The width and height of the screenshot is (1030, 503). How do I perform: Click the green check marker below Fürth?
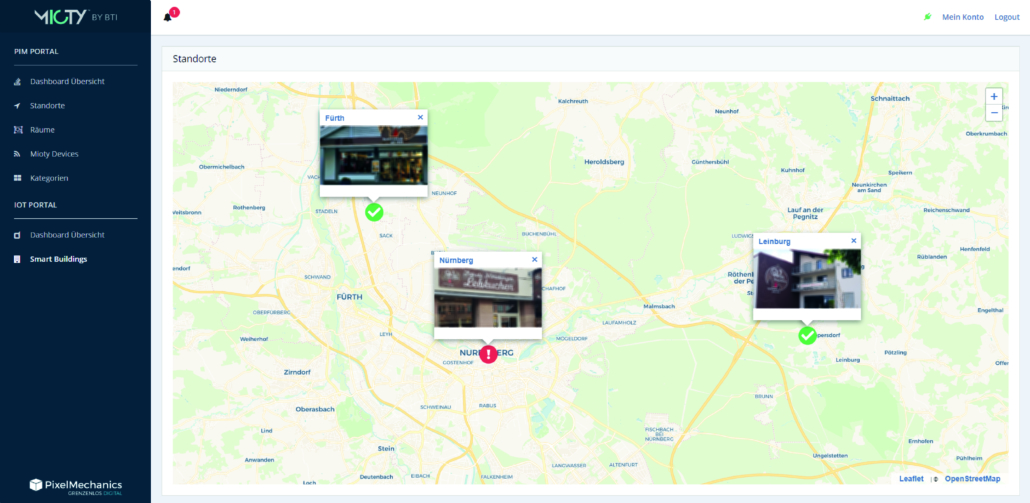click(x=374, y=212)
